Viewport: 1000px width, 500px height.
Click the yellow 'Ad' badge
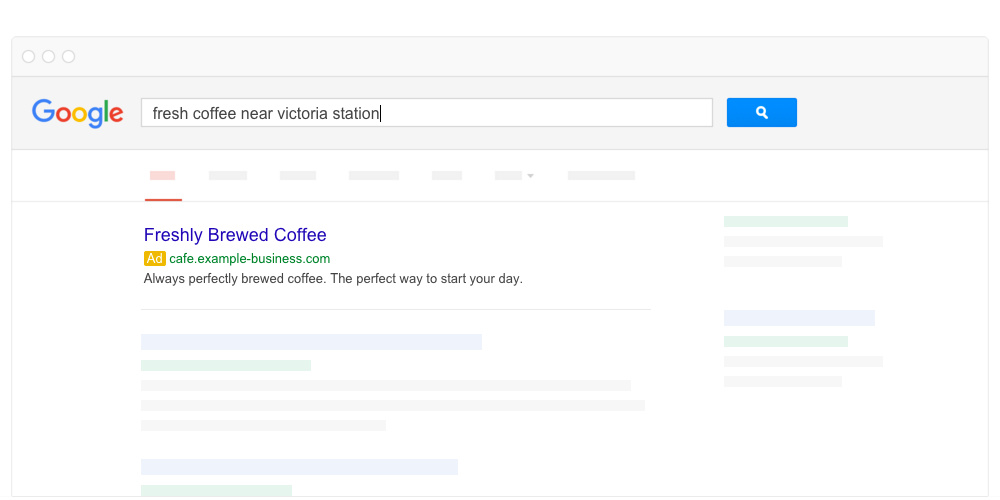pos(155,258)
